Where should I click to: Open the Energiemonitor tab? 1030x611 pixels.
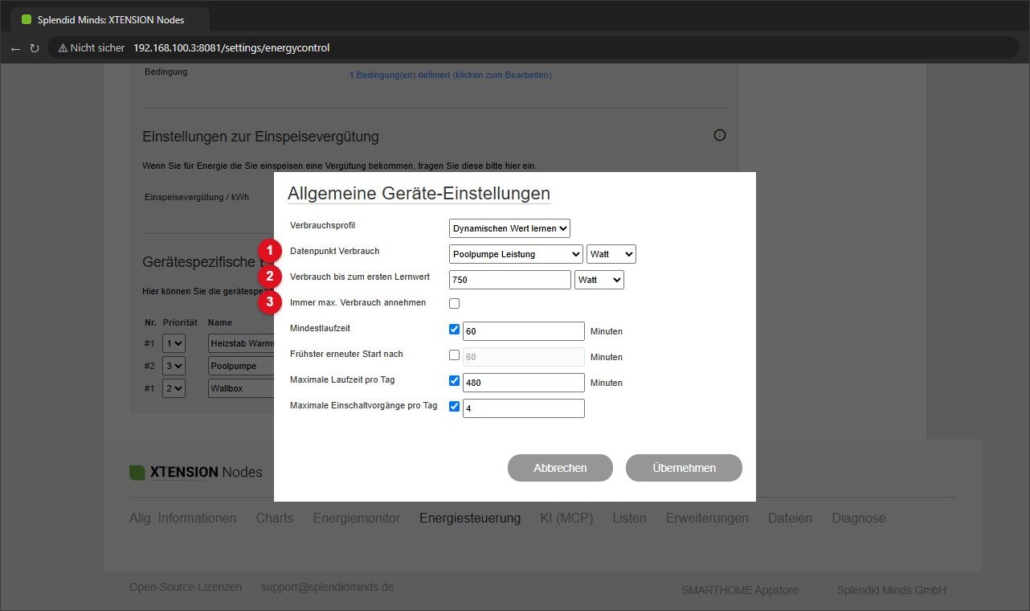[356, 518]
